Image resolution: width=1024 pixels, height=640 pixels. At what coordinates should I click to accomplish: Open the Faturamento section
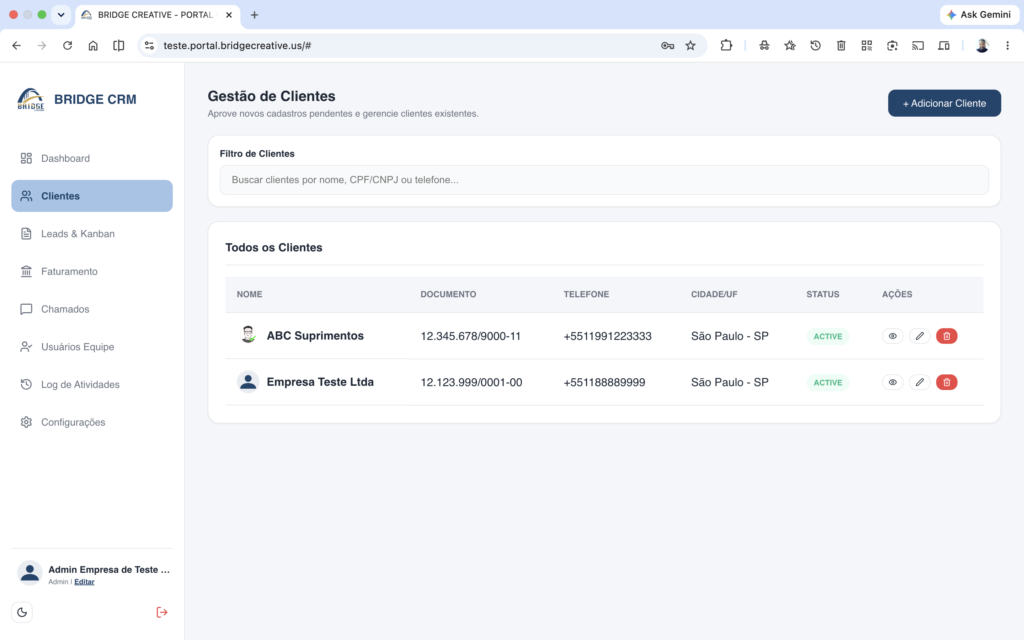(x=91, y=271)
